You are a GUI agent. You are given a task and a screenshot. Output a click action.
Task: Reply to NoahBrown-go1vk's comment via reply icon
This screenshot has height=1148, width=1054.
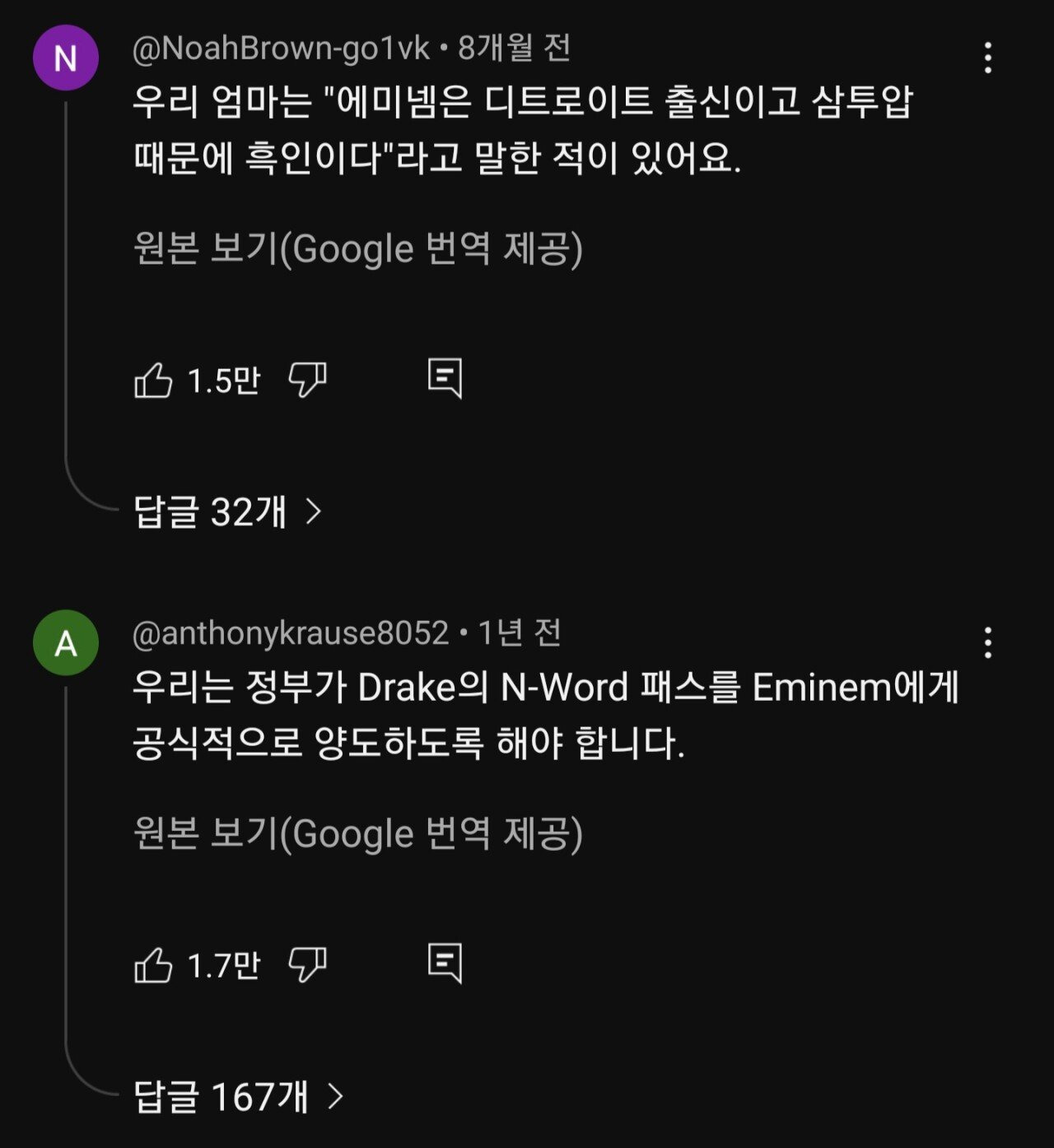pyautogui.click(x=445, y=379)
